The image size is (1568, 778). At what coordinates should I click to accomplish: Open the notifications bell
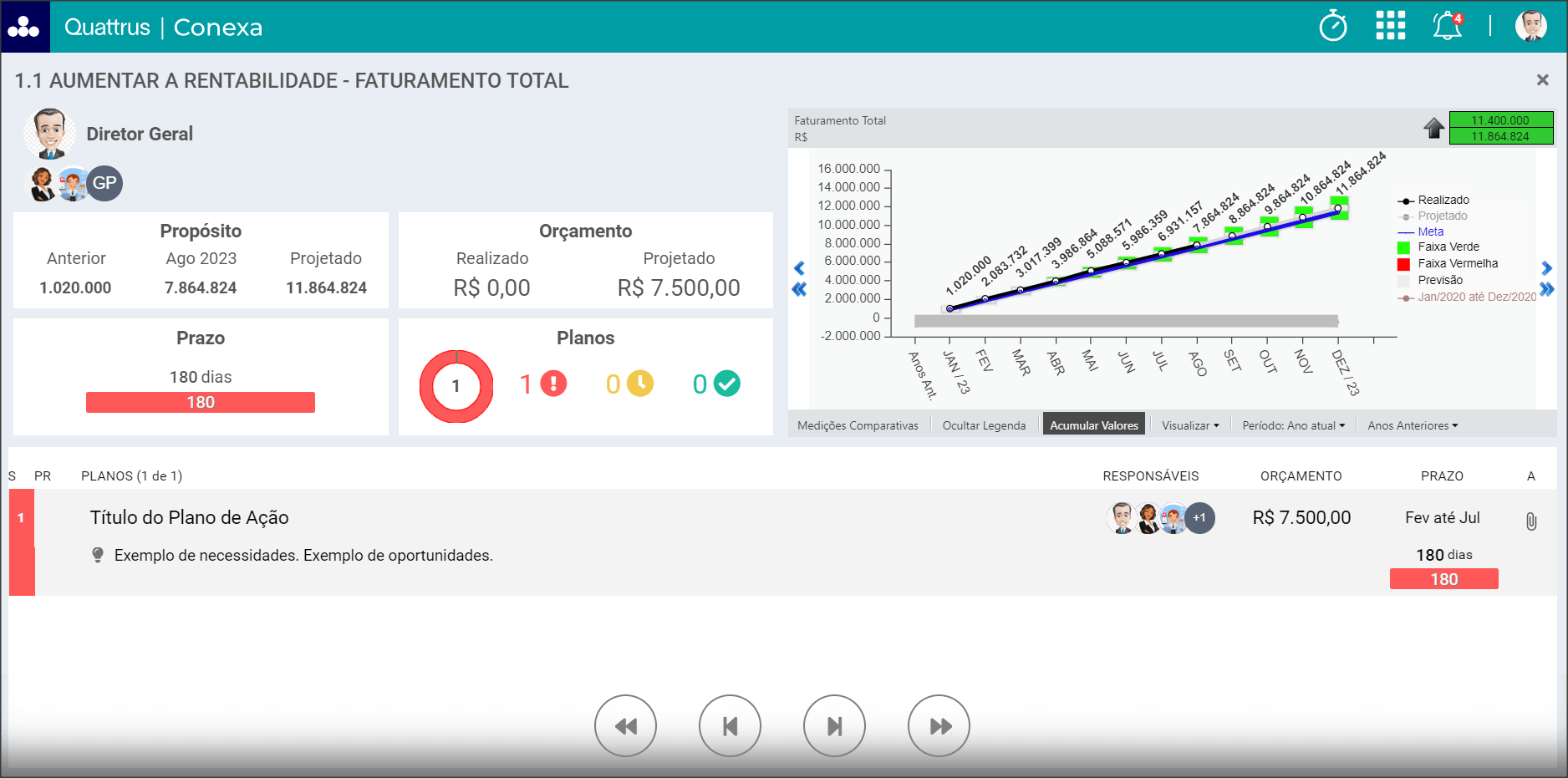1447,26
